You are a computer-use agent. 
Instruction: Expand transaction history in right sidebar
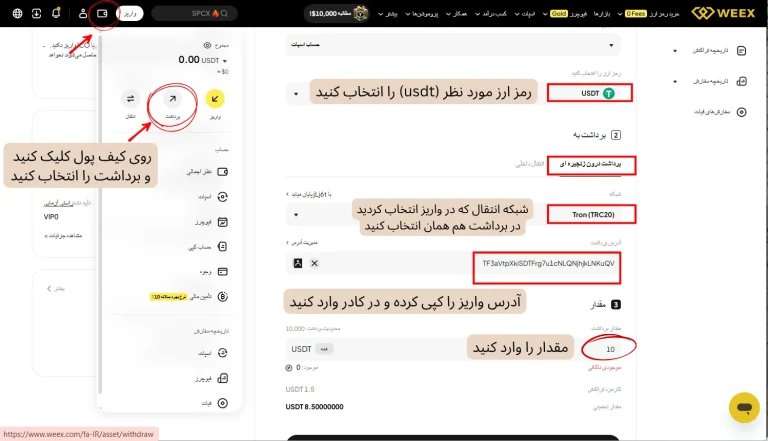pos(675,51)
